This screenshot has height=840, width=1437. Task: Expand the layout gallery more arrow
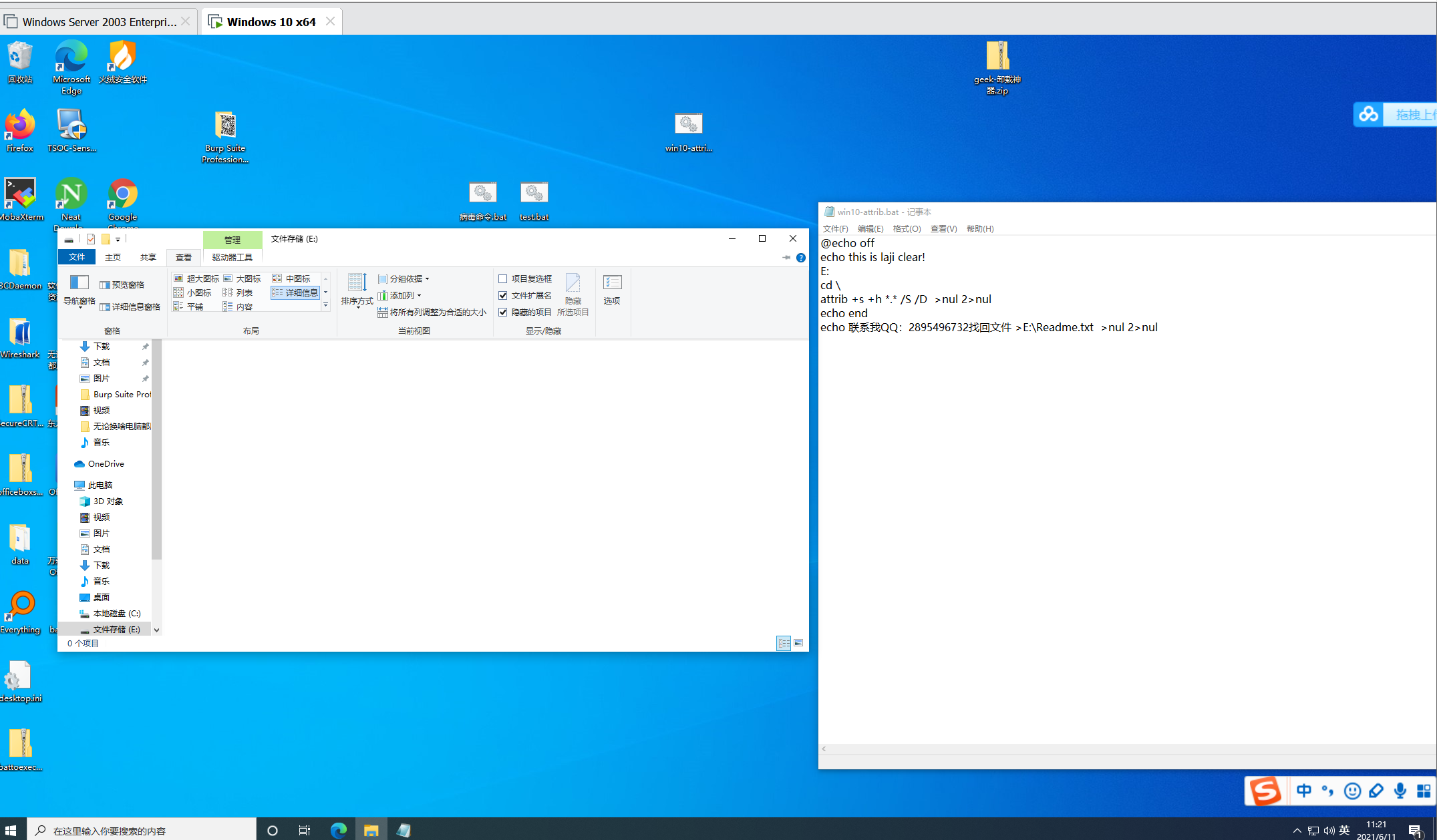(x=326, y=306)
